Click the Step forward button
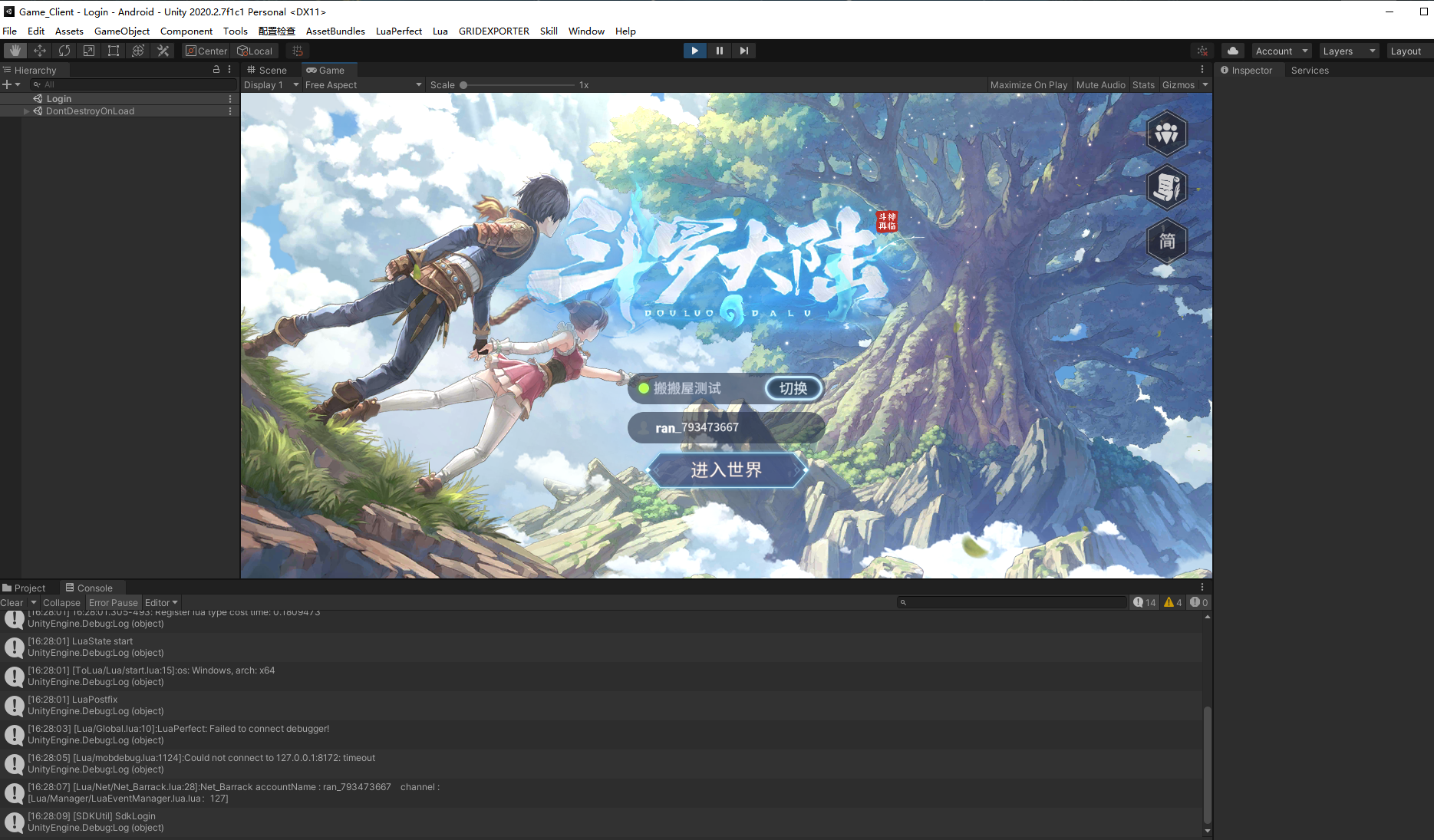1434x840 pixels. pyautogui.click(x=743, y=51)
